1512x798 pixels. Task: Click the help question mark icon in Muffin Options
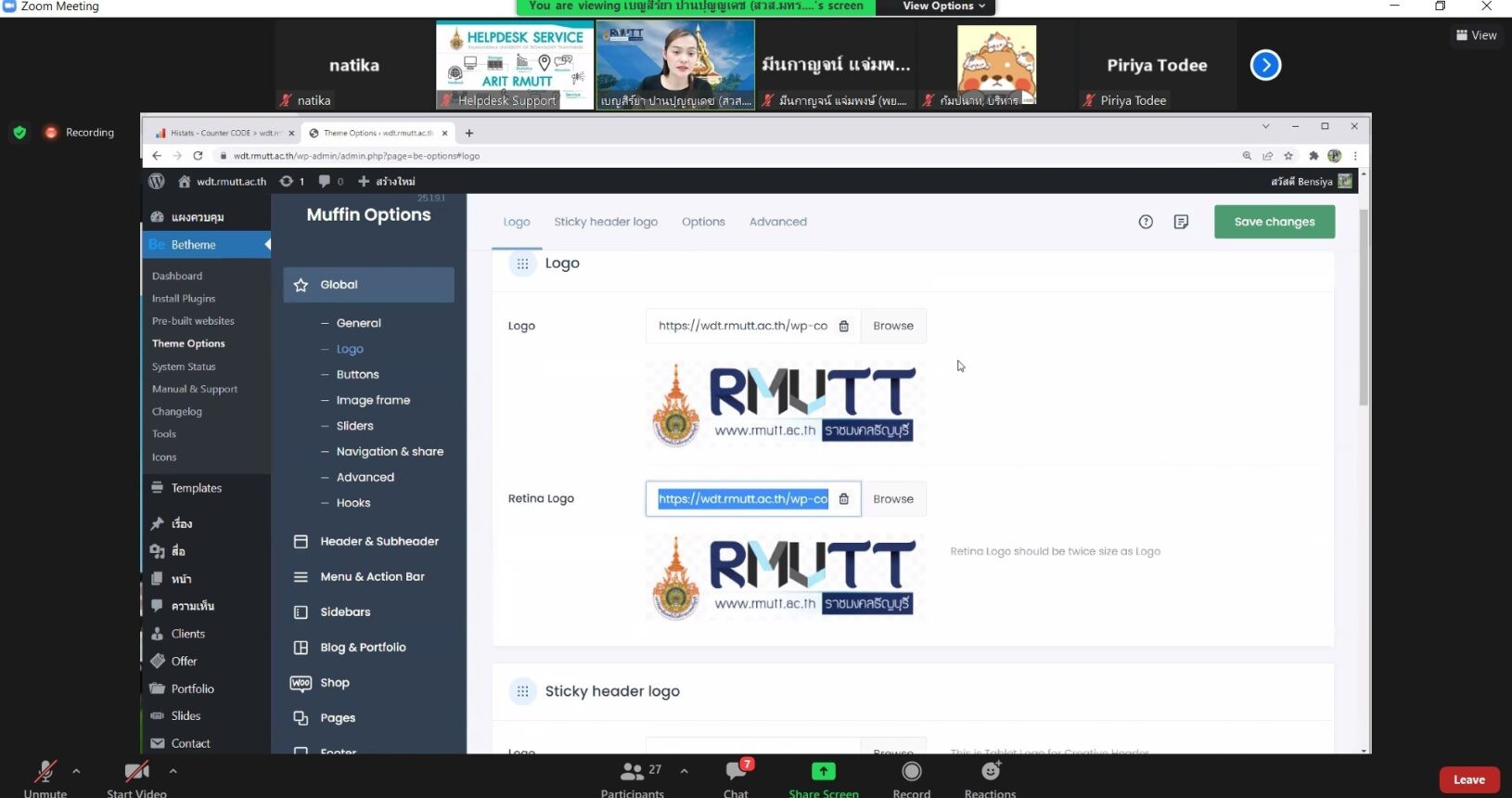click(1146, 222)
